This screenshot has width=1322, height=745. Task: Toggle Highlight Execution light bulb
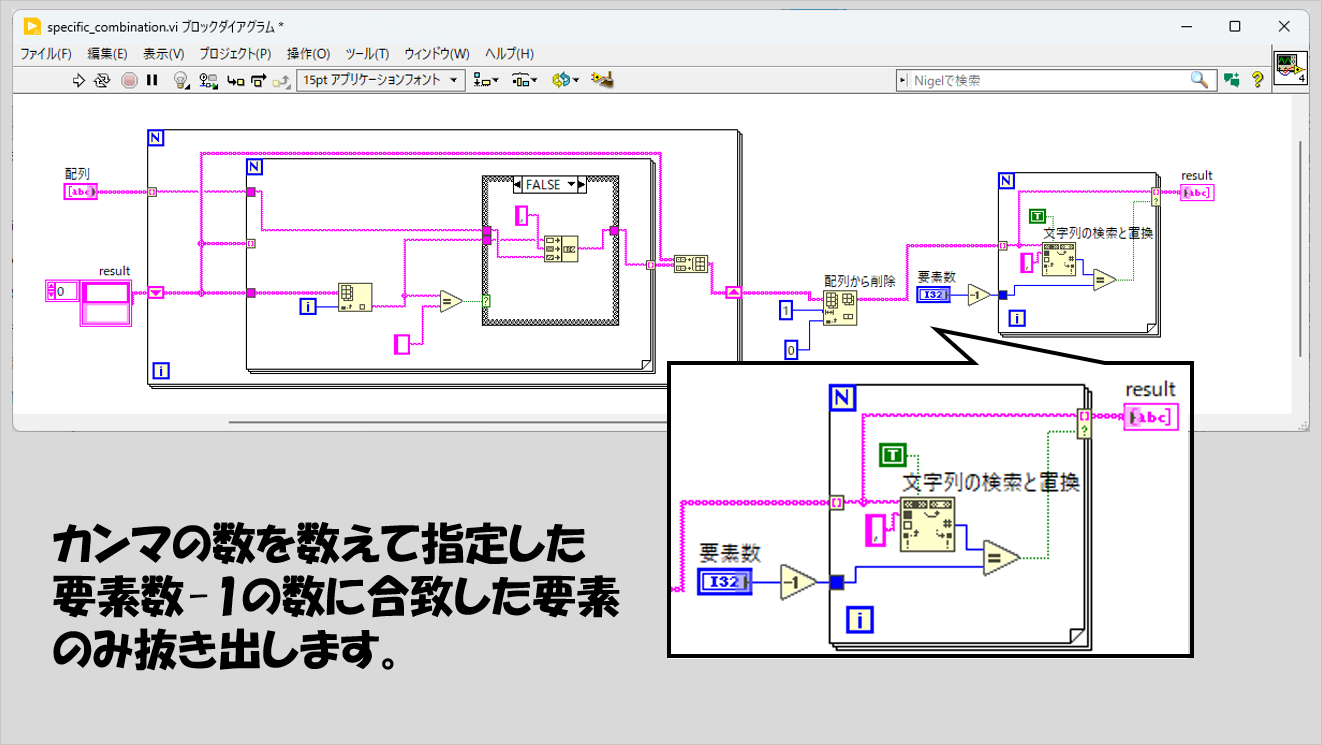point(181,80)
